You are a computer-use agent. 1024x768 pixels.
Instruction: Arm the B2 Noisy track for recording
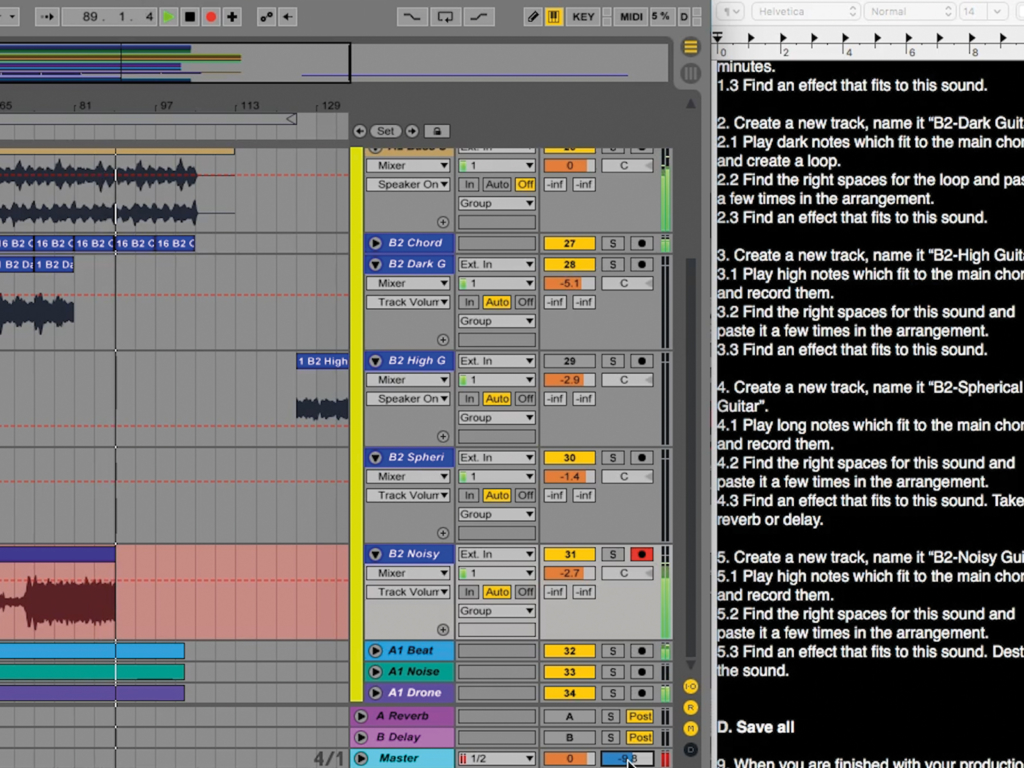click(640, 553)
